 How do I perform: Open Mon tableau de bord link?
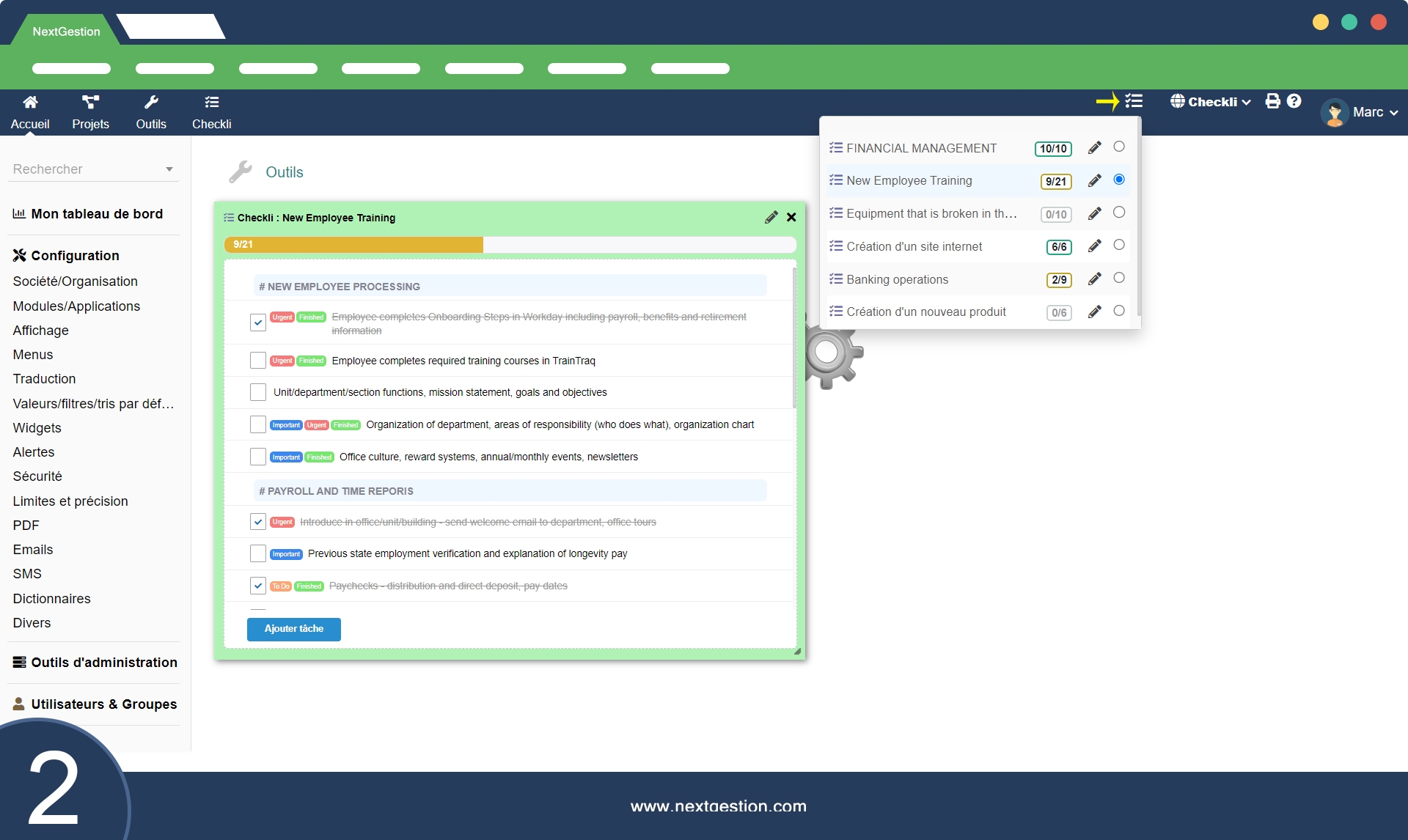pyautogui.click(x=97, y=214)
